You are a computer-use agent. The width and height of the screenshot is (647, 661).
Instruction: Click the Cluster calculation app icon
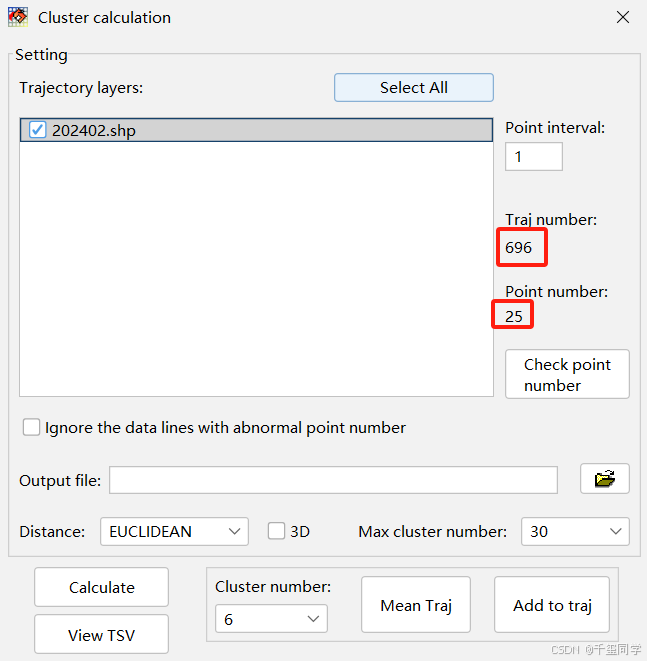point(18,17)
